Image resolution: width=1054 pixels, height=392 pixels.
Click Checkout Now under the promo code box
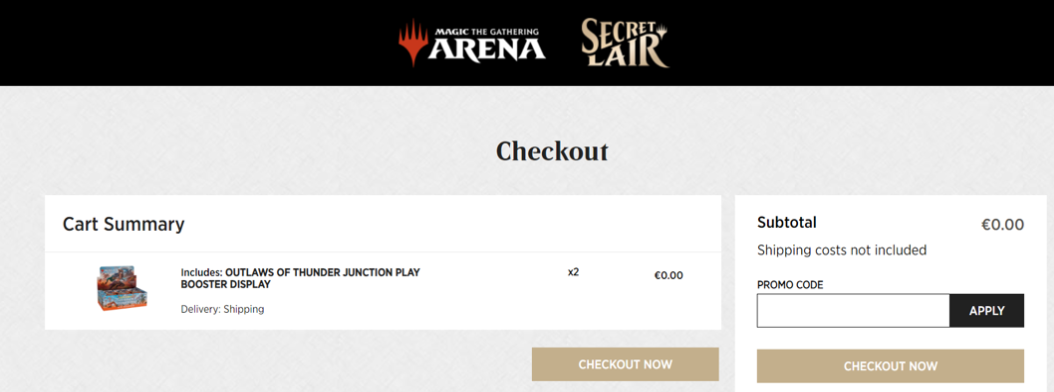(890, 366)
